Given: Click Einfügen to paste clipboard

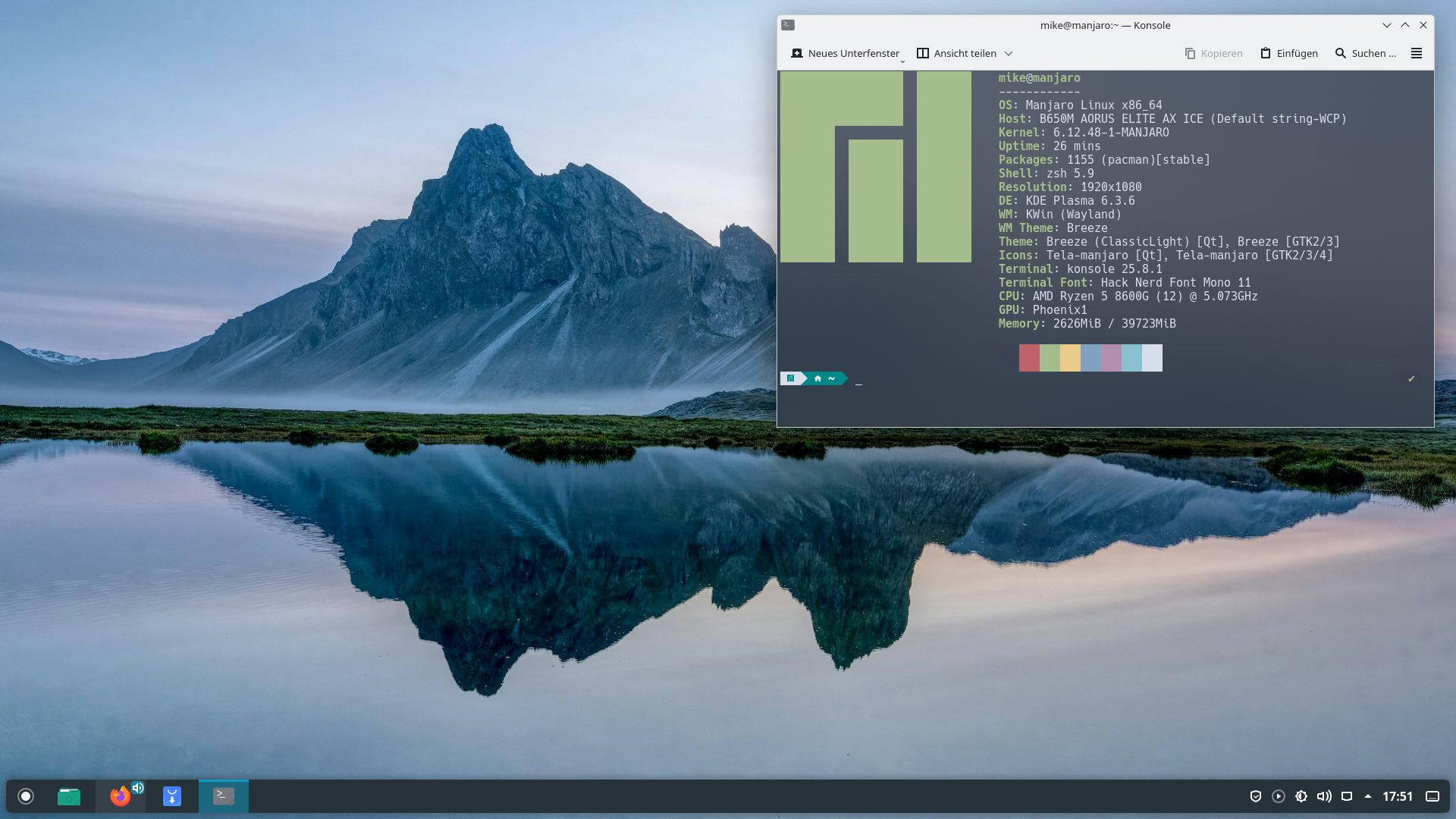Looking at the screenshot, I should click(1289, 53).
